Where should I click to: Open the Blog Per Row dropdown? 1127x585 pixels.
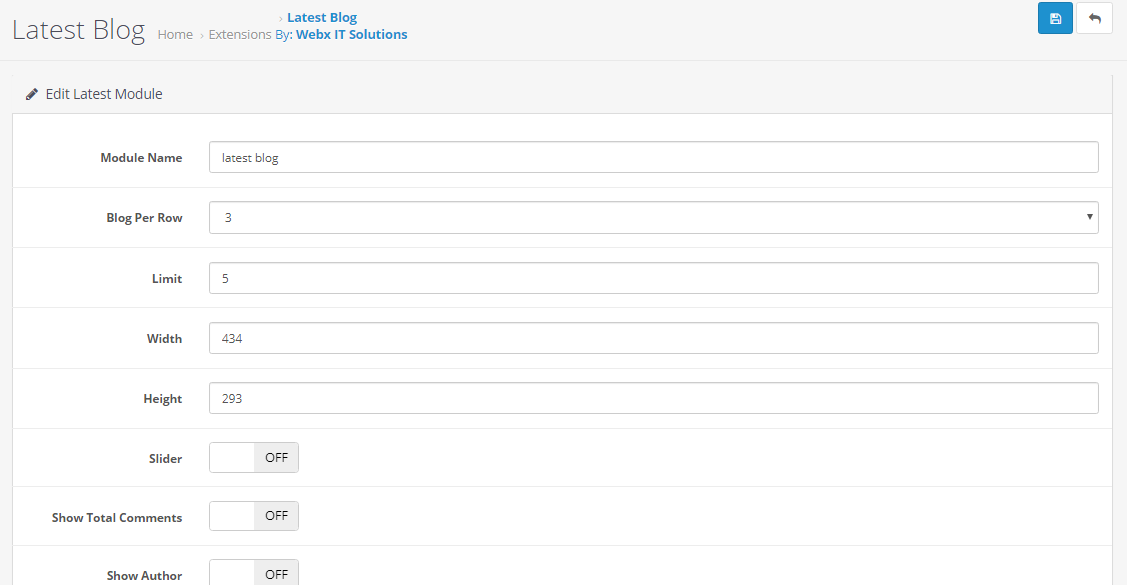tap(652, 217)
